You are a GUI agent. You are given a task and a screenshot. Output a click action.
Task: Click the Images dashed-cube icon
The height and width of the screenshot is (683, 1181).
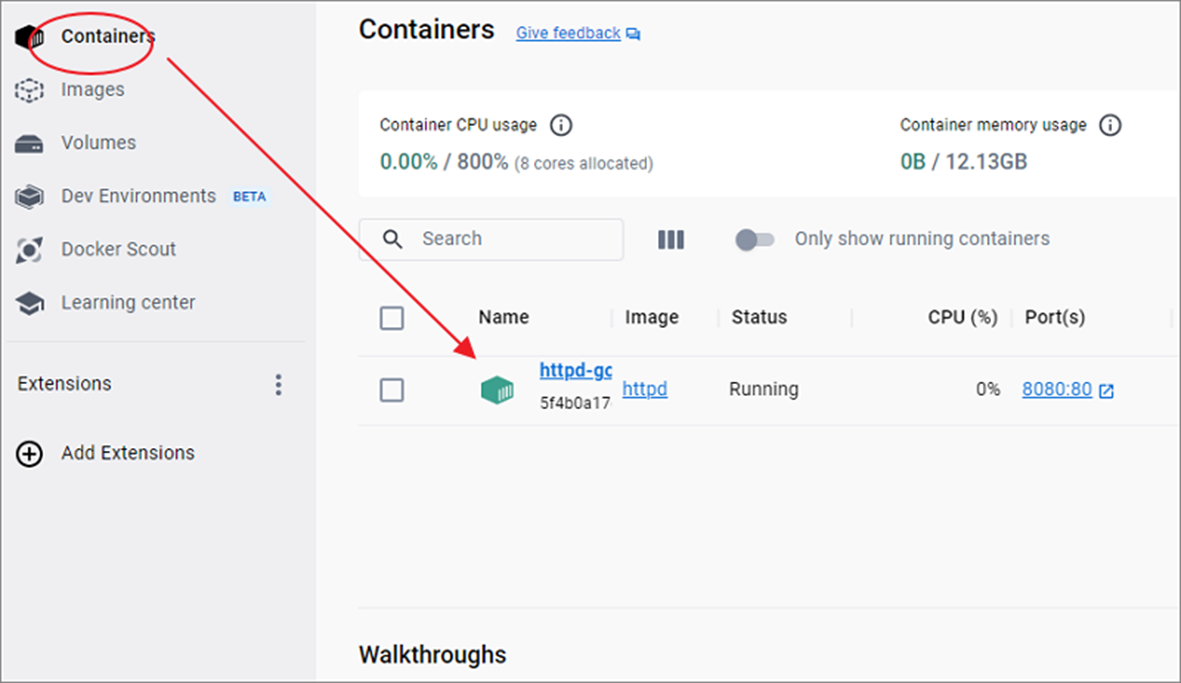[x=29, y=90]
